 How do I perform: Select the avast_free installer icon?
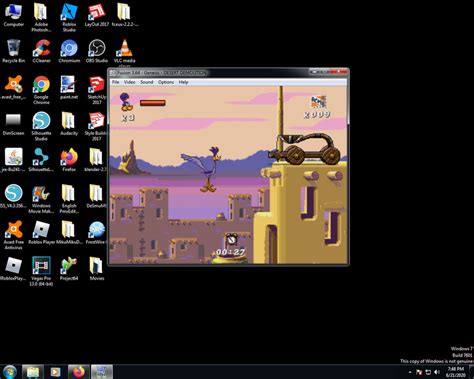pos(13,87)
